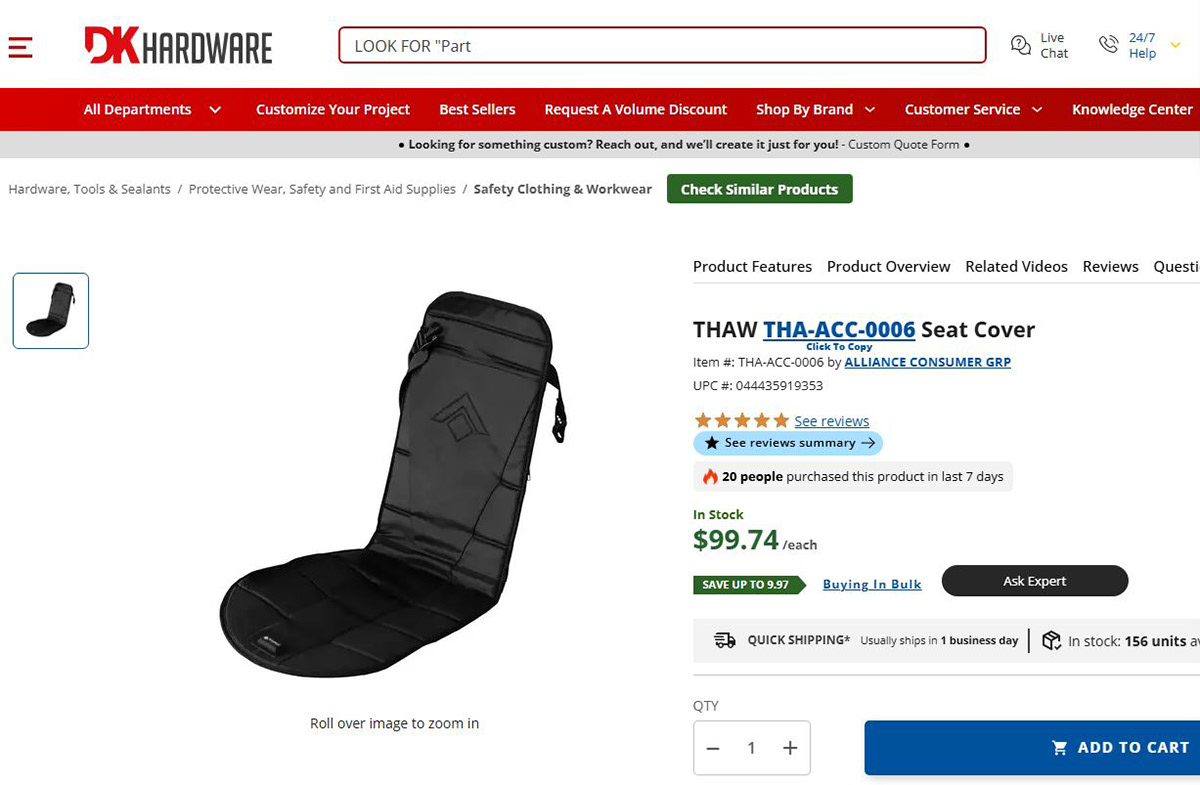Expand Customer Service dropdown
1200x785 pixels.
point(1037,110)
